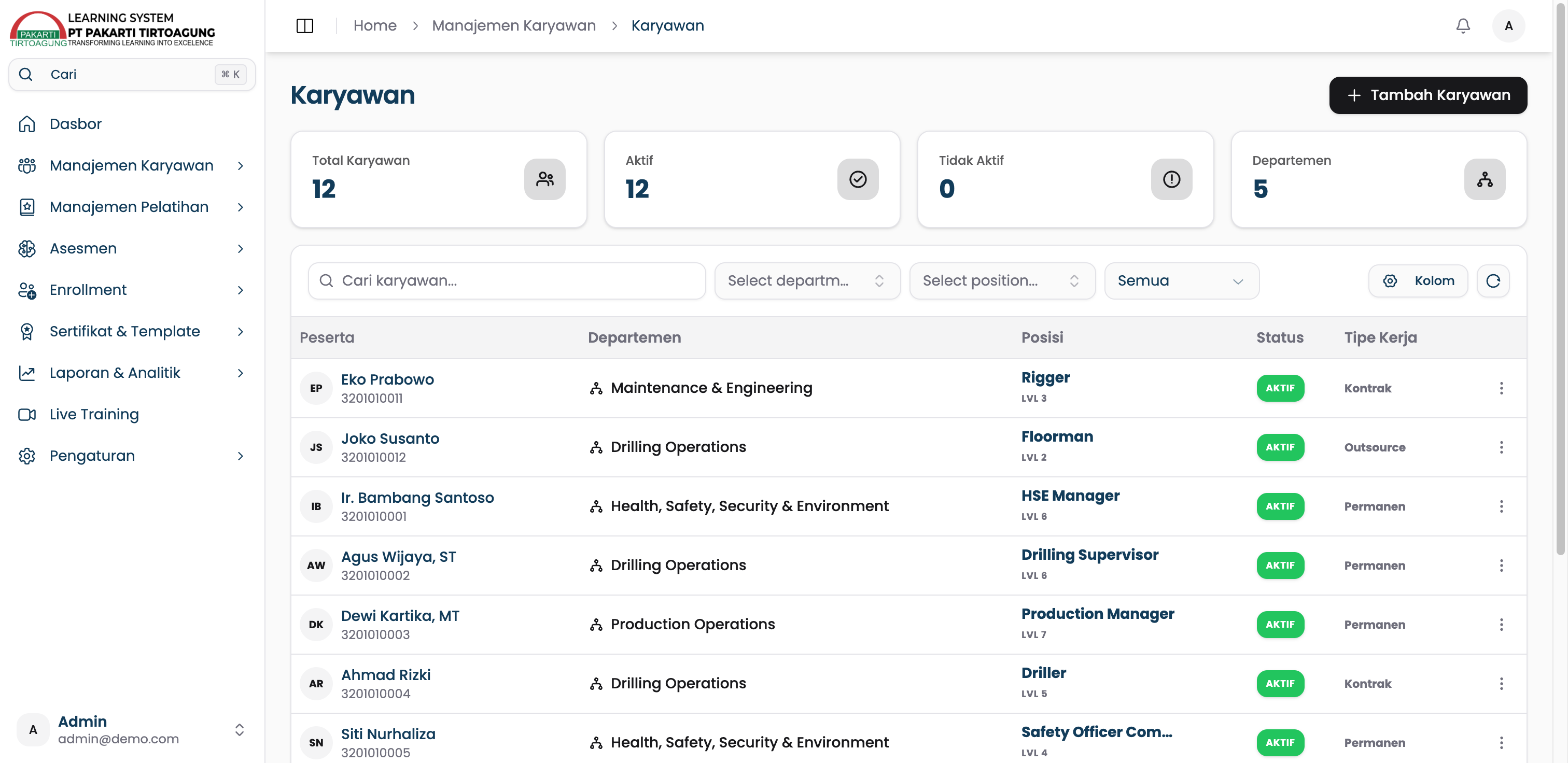1568x763 pixels.
Task: Select Asesmen menu label
Action: [x=83, y=248]
